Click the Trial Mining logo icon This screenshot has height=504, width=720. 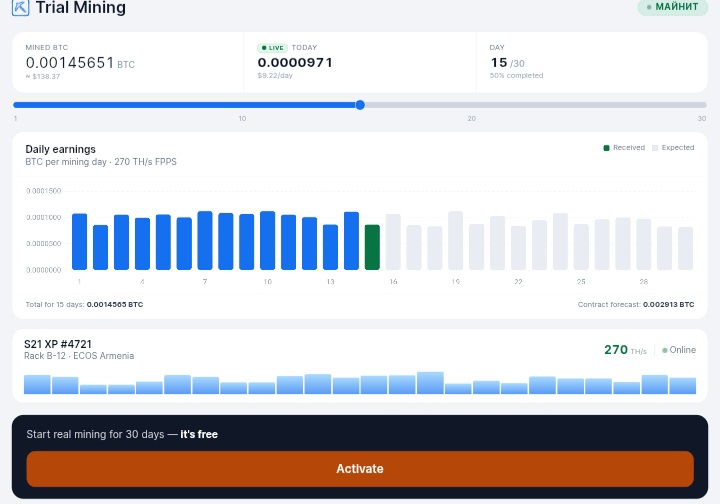click(21, 7)
